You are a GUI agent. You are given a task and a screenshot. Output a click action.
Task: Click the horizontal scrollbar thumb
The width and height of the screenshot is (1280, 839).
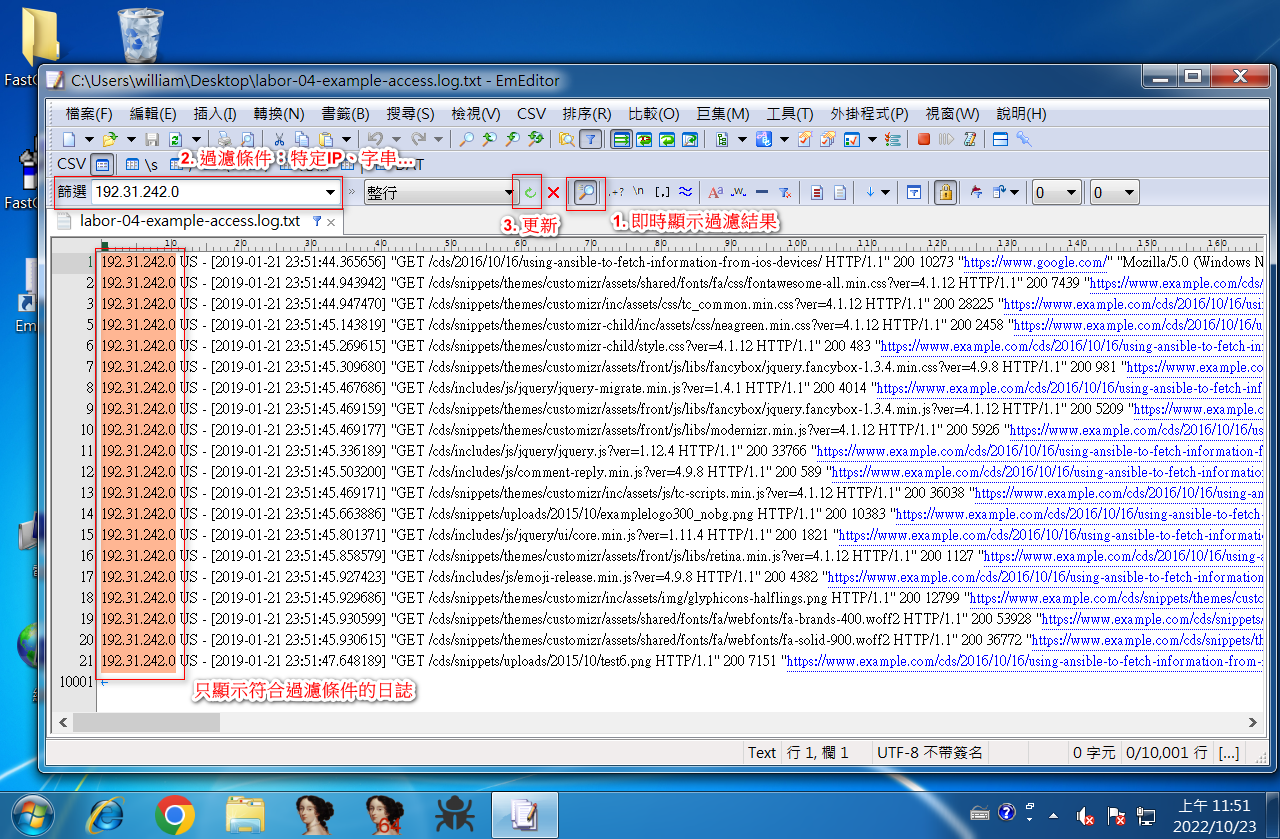pyautogui.click(x=147, y=722)
